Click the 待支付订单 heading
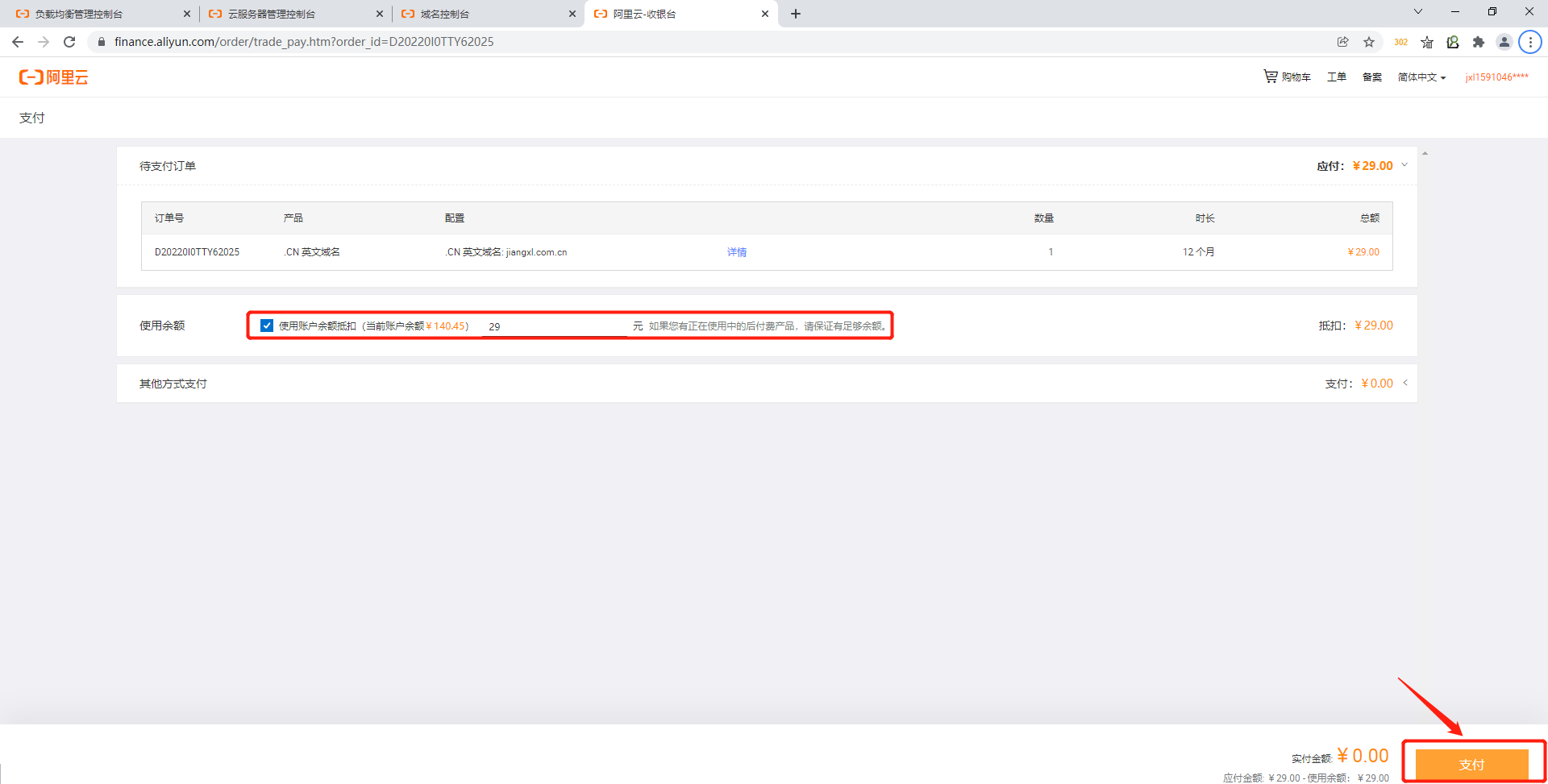This screenshot has height=784, width=1548. tap(168, 166)
